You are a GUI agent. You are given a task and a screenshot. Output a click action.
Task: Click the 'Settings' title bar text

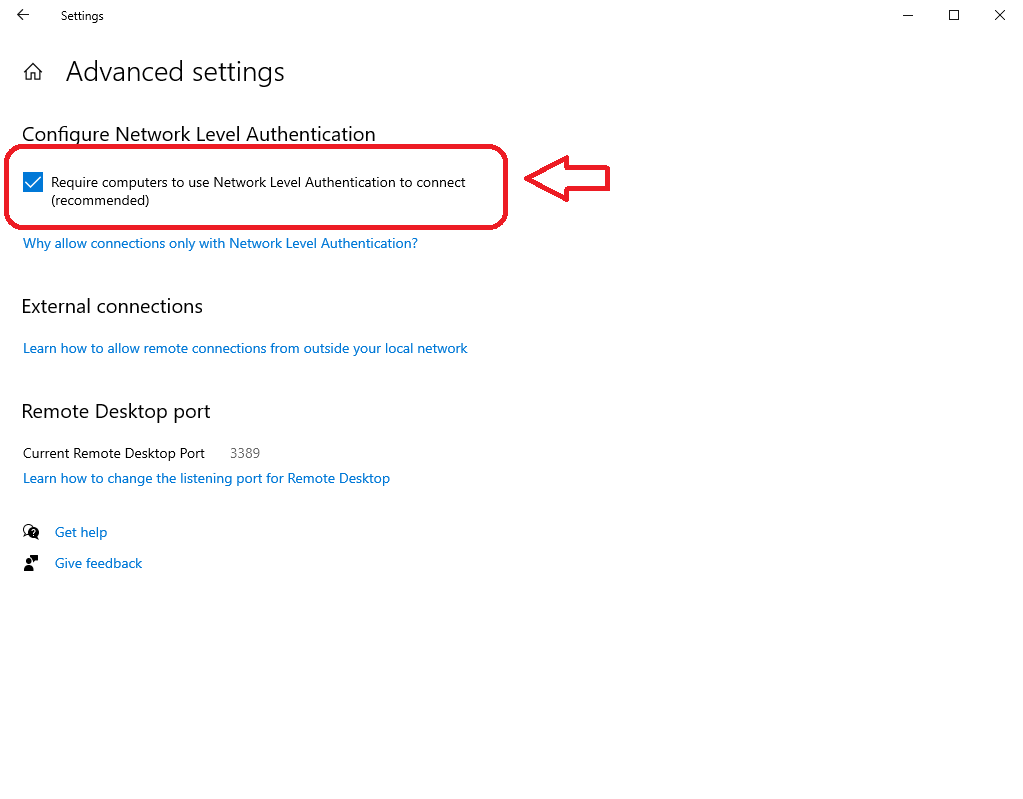click(82, 16)
